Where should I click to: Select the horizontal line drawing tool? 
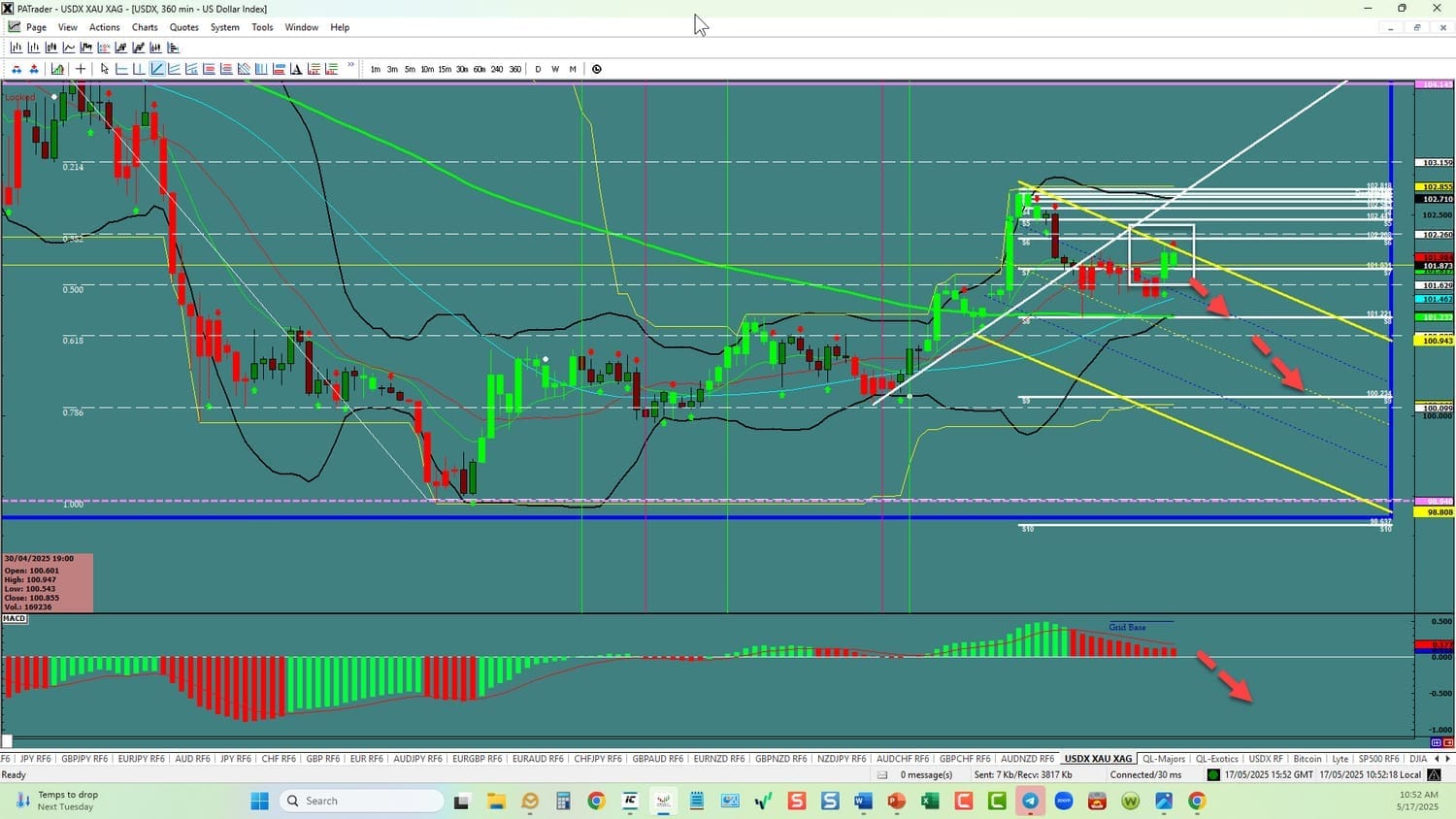122,69
